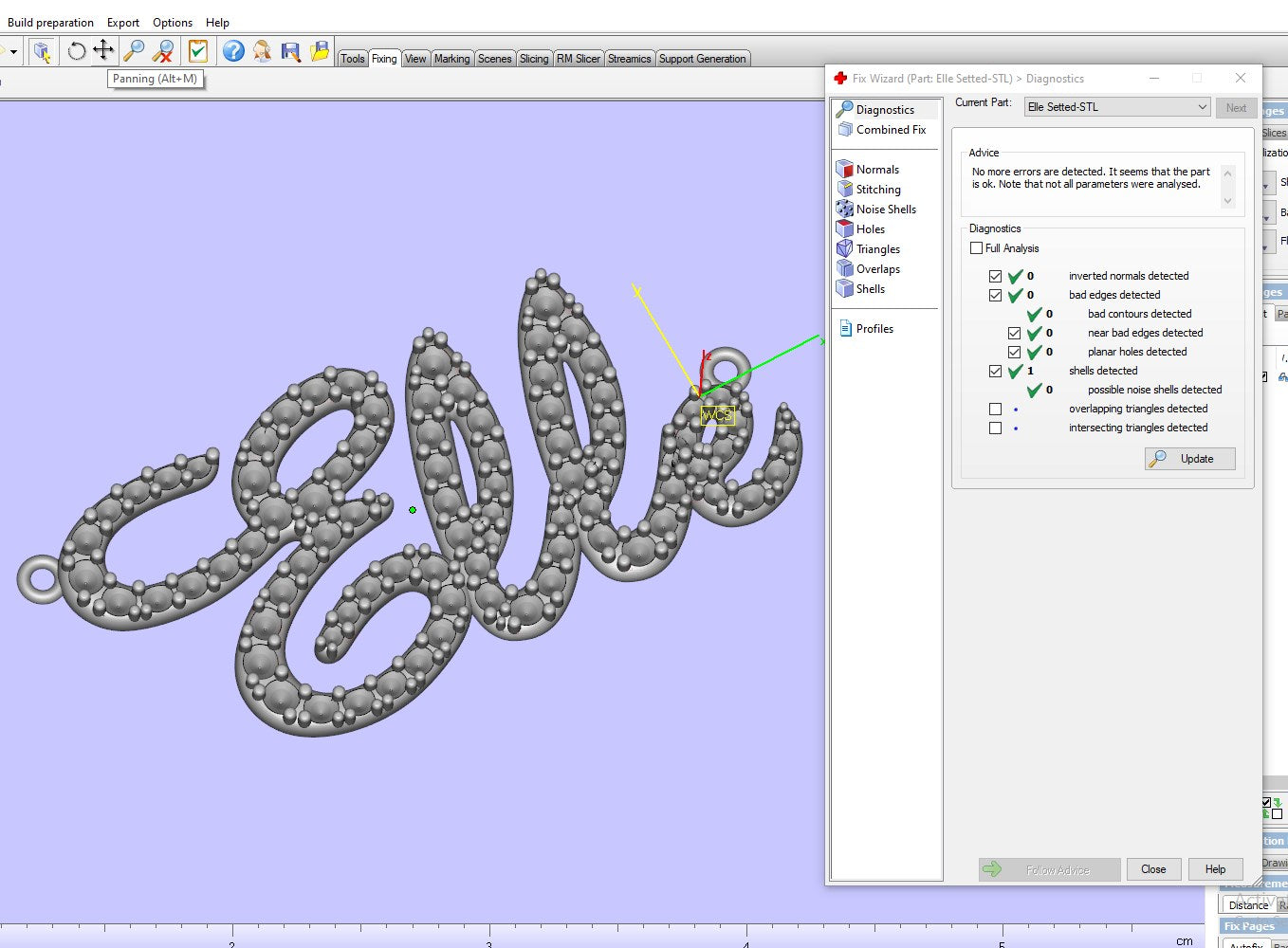Open the Profiles page in Fix Wizard
The width and height of the screenshot is (1288, 948).
874,329
